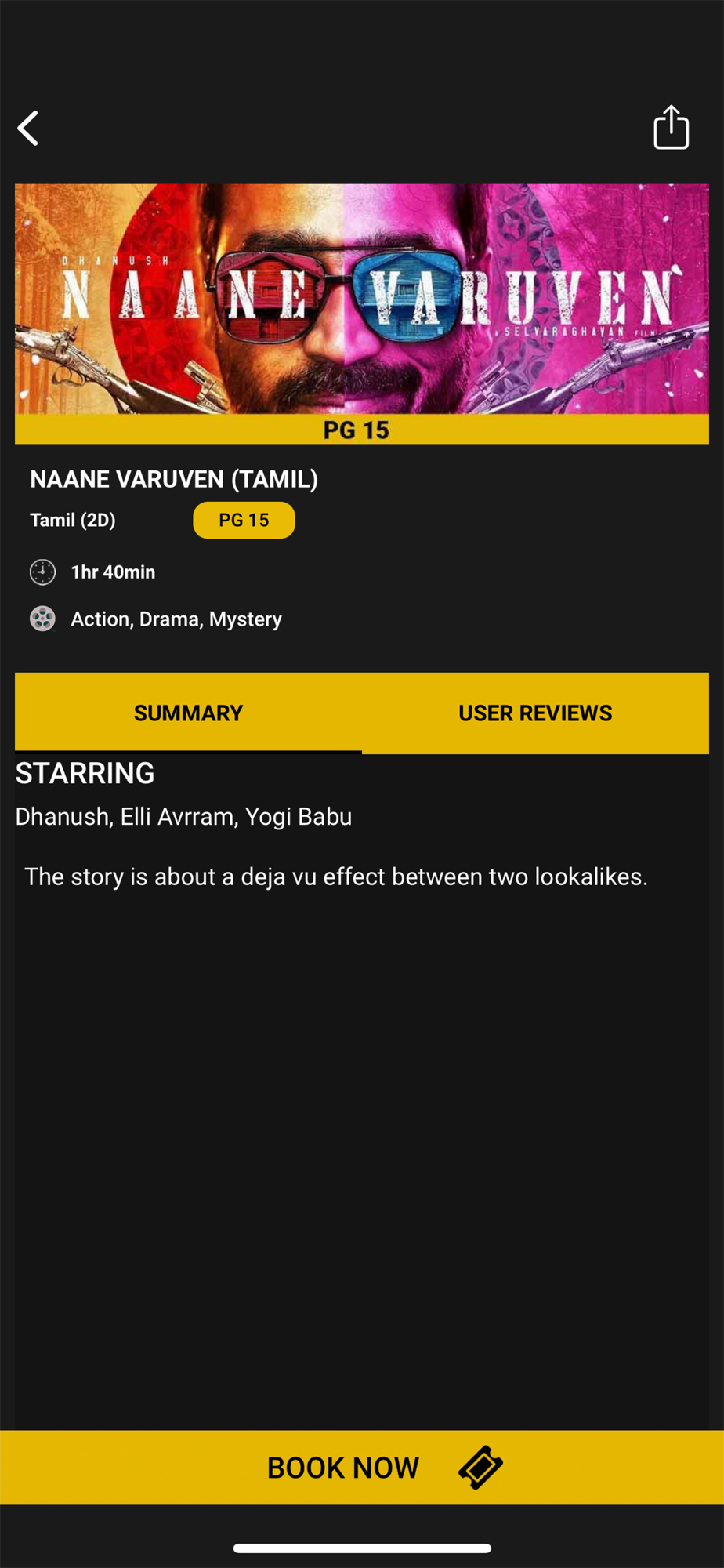Tap the clock duration icon
724x1568 pixels.
point(42,572)
